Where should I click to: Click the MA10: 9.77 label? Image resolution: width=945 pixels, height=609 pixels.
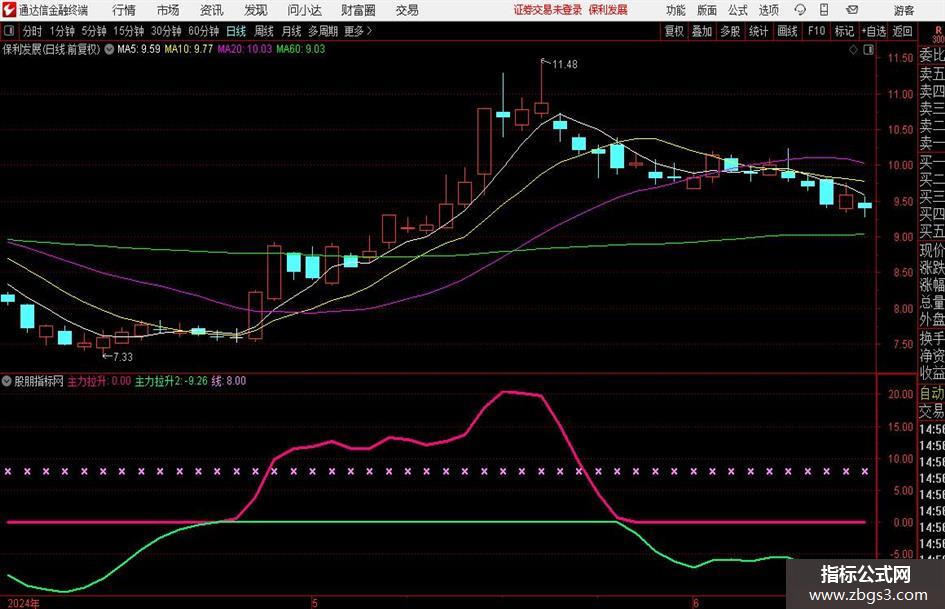(189, 49)
